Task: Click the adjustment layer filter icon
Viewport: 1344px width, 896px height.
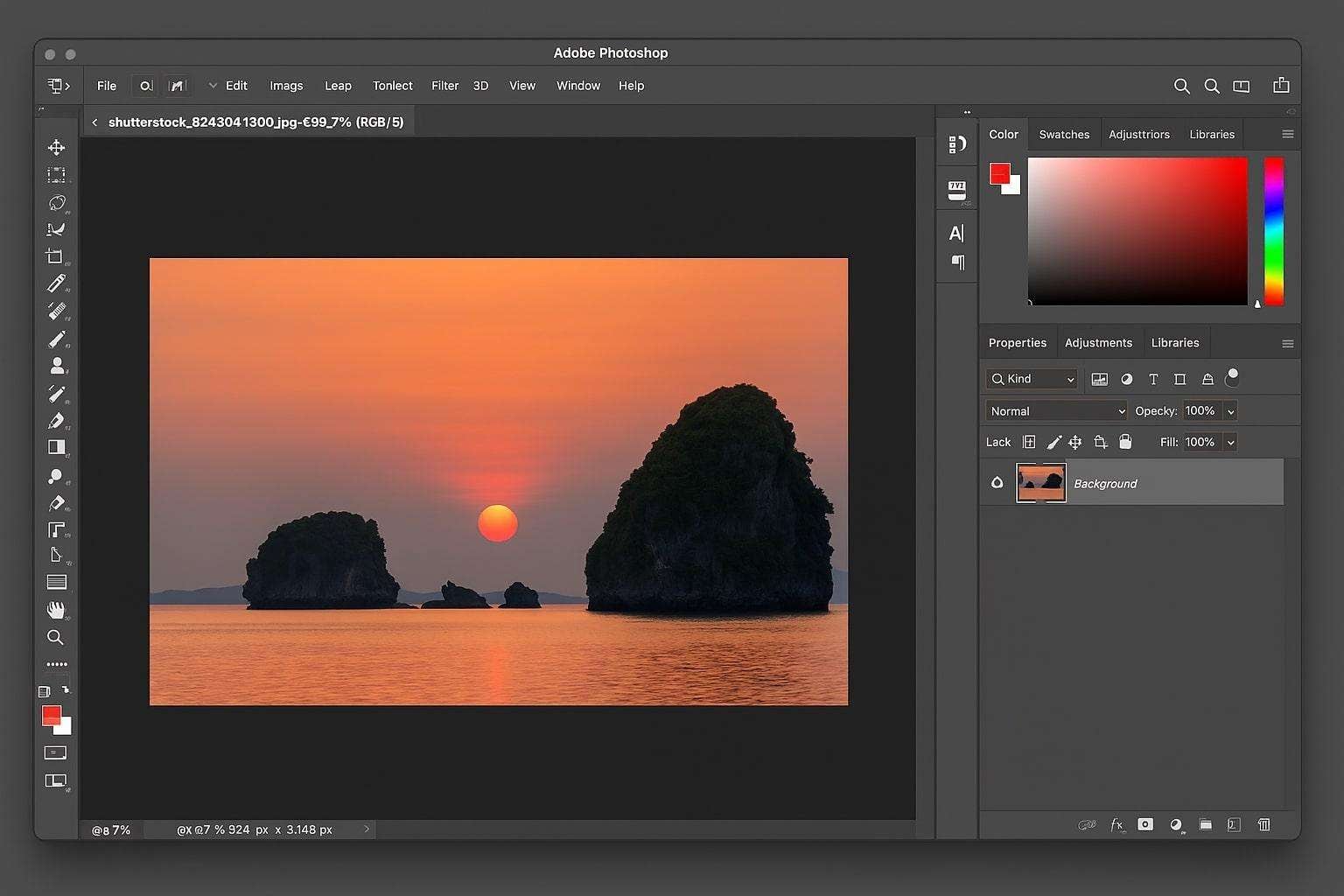Action: 1127,379
